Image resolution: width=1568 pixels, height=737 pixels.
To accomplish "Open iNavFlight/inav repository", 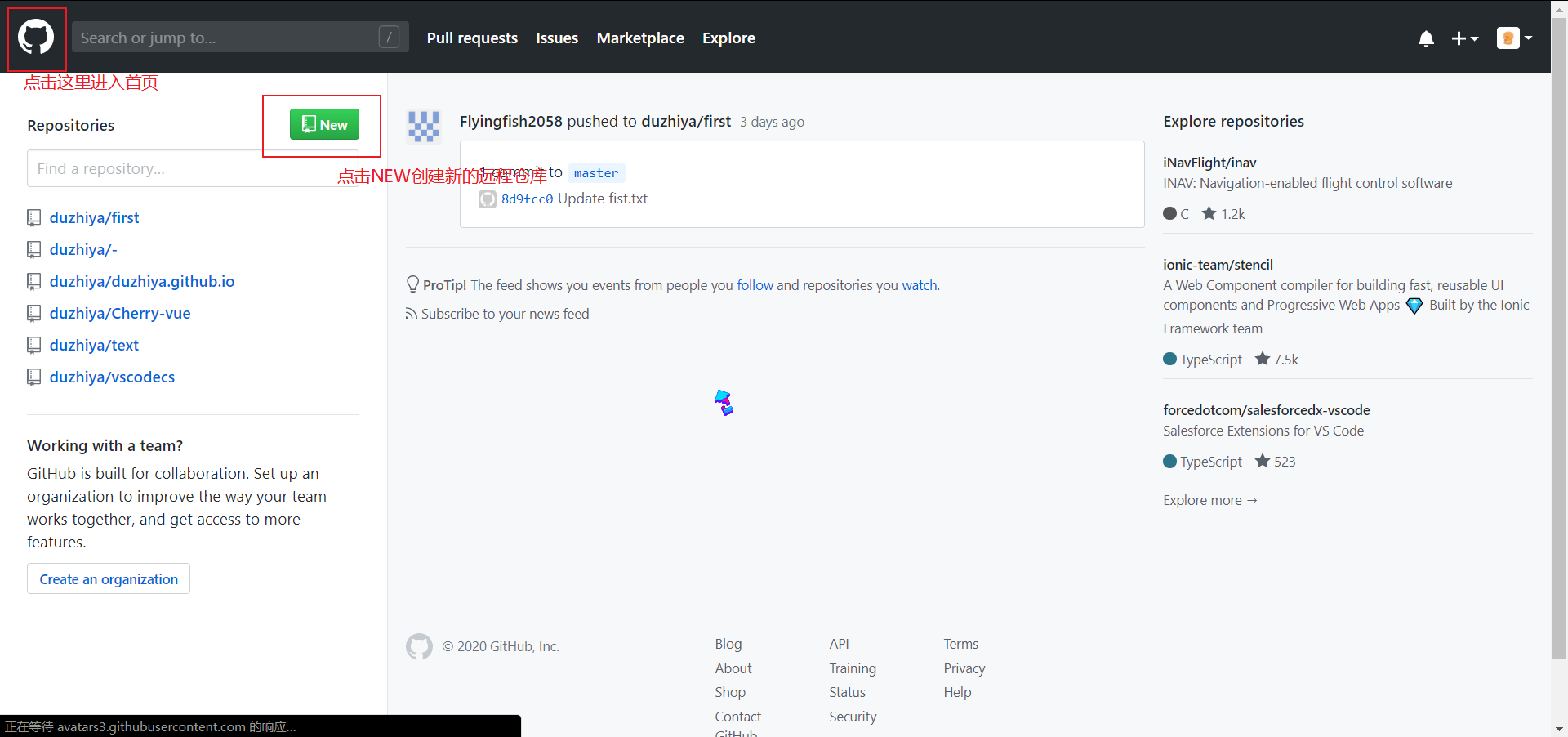I will pyautogui.click(x=1209, y=163).
